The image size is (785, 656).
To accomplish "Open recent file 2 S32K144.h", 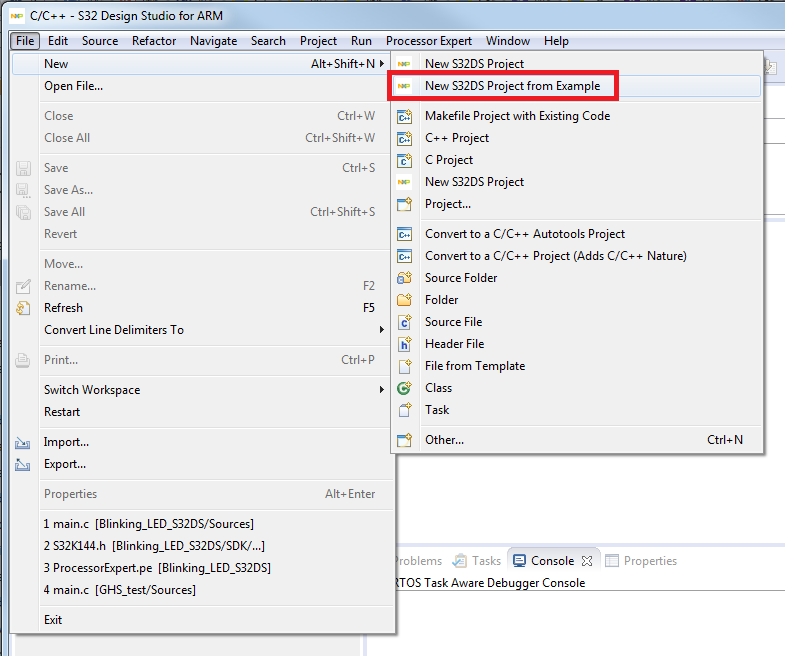I will (200, 546).
